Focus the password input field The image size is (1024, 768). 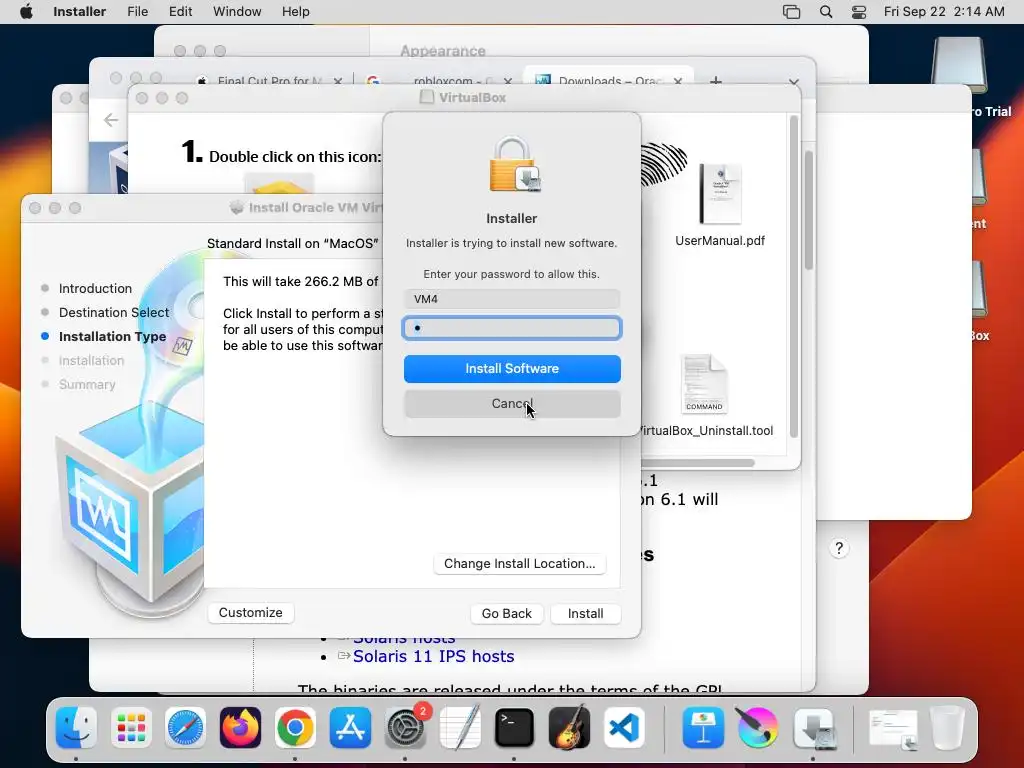click(512, 328)
